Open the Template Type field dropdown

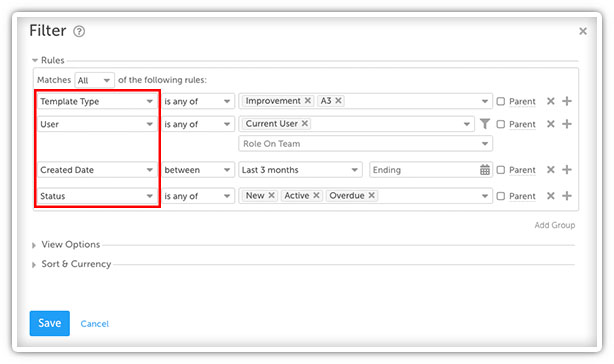pyautogui.click(x=97, y=101)
